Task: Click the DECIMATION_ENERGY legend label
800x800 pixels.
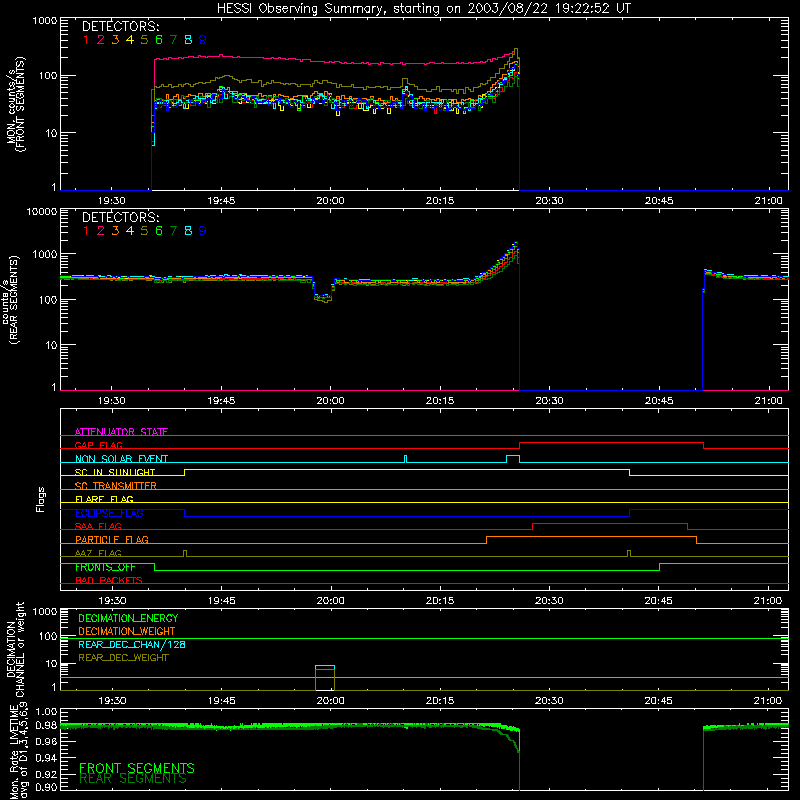Action: coord(128,618)
